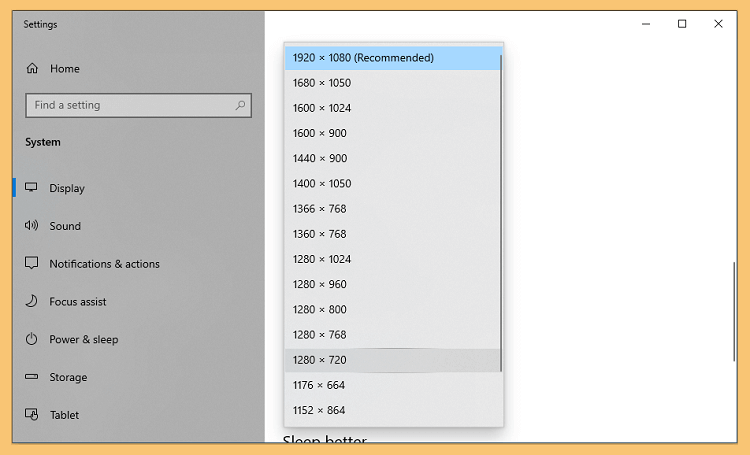Choose 1280 × 800 resolution option
The height and width of the screenshot is (455, 750).
coord(393,310)
